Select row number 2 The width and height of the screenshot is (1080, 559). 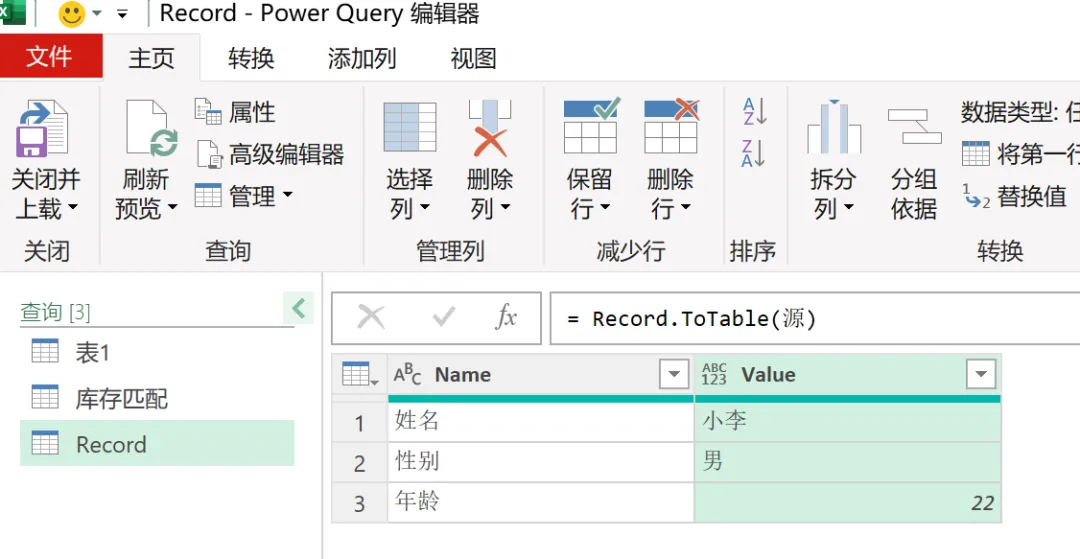pos(360,463)
